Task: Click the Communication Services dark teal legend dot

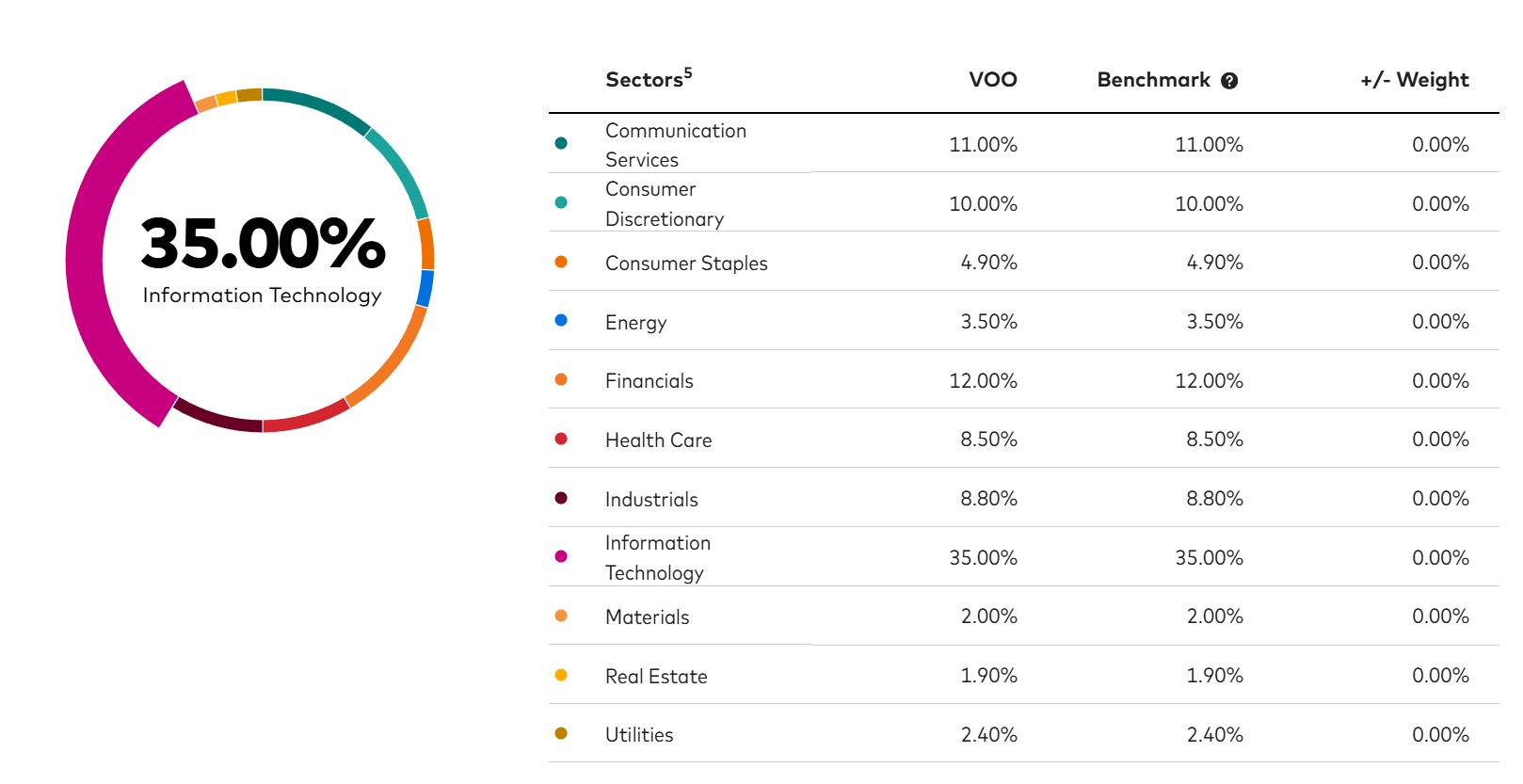Action: pos(561,143)
